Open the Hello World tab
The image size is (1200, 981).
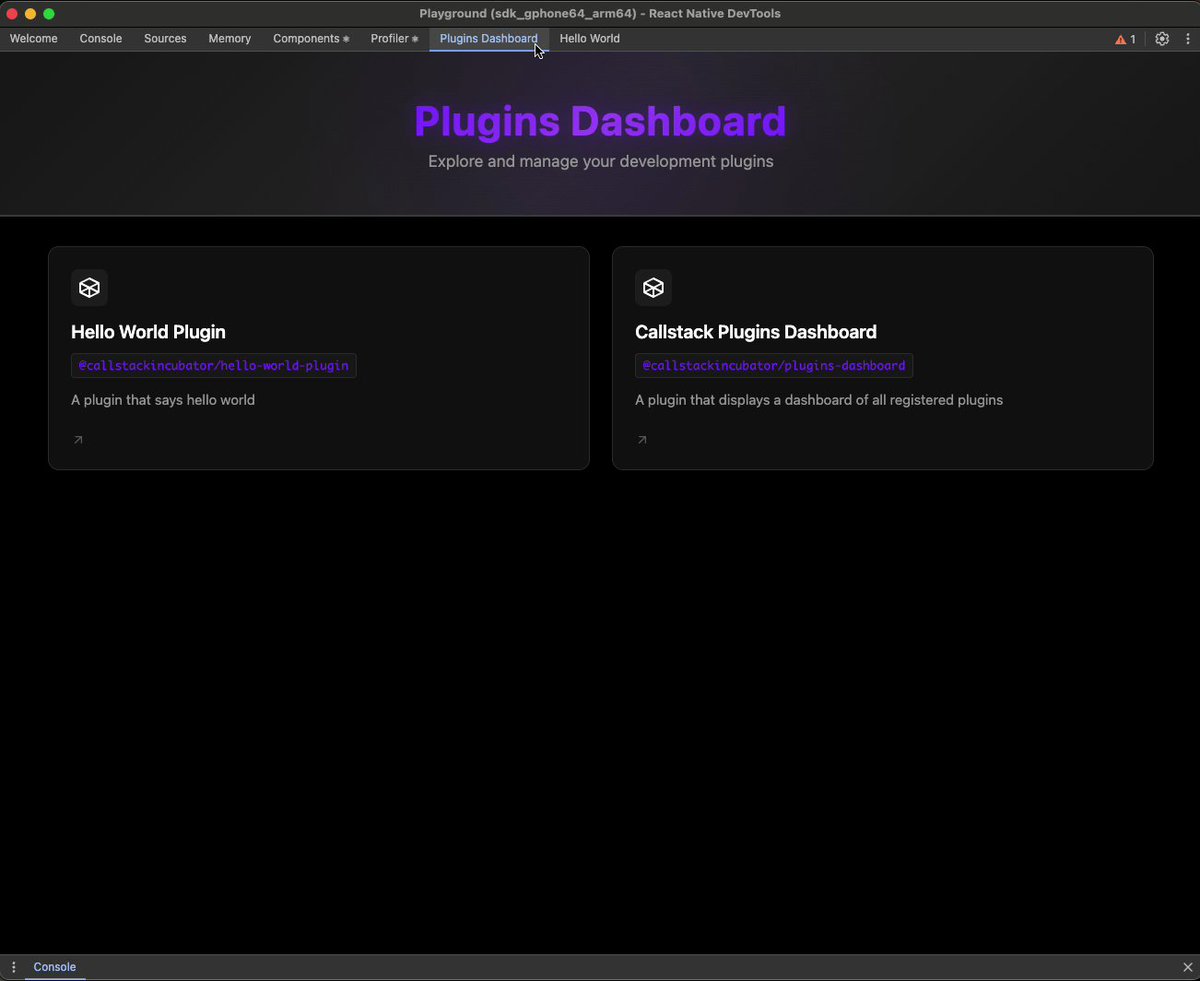[x=590, y=39]
